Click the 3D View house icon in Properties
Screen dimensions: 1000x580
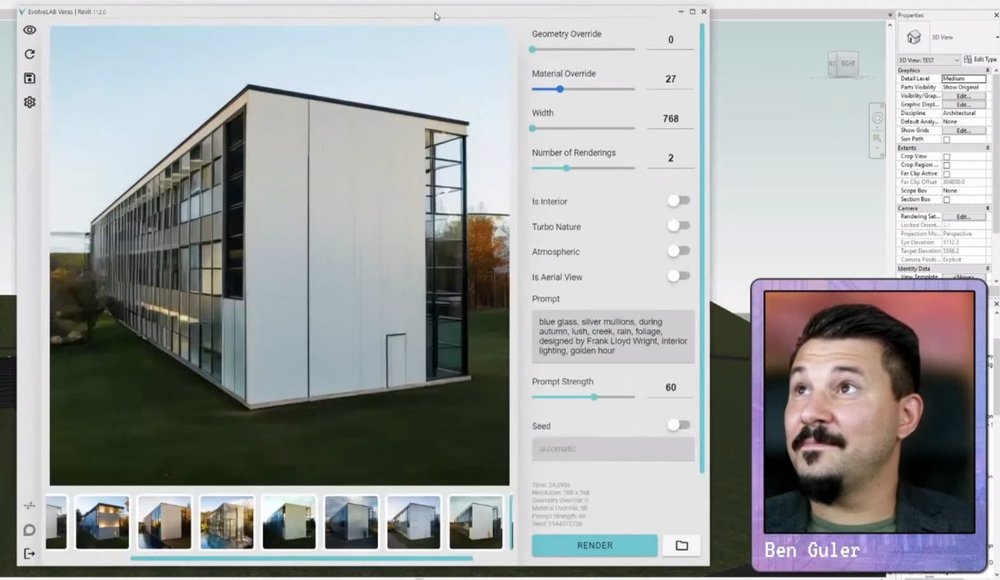914,37
